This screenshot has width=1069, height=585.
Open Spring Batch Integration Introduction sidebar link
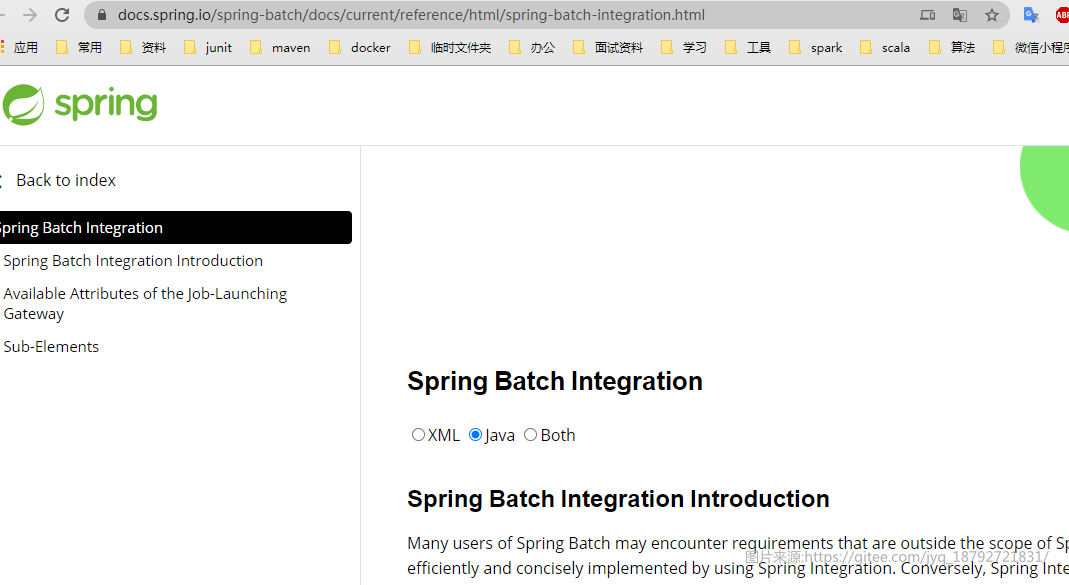(x=133, y=260)
